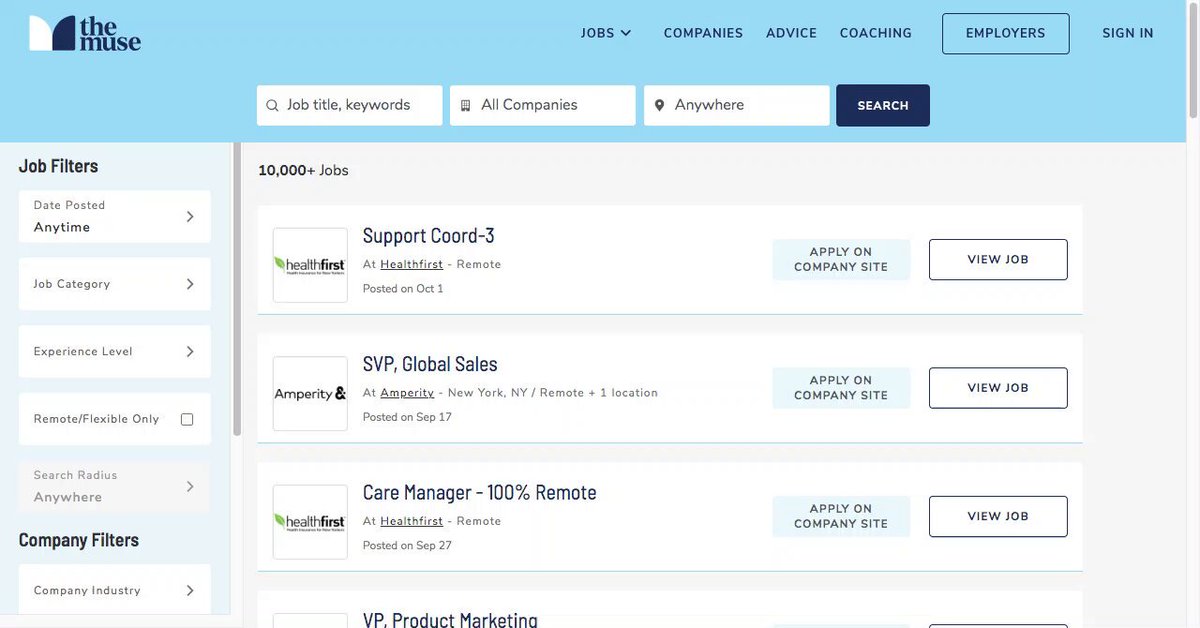Focus the Job title, keywords field
Image resolution: width=1200 pixels, height=628 pixels.
[349, 105]
